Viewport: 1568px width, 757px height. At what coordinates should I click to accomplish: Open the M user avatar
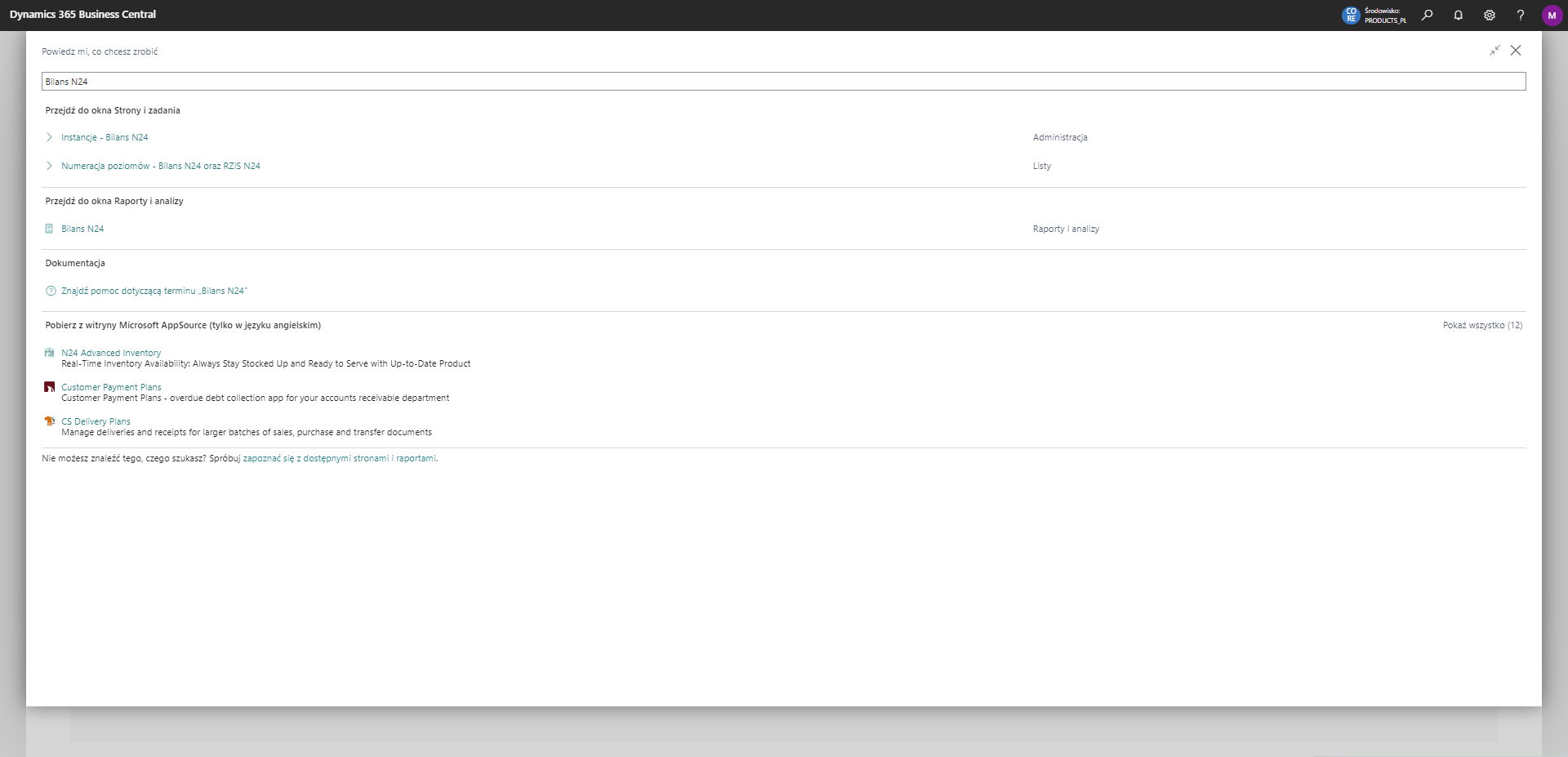click(1552, 15)
